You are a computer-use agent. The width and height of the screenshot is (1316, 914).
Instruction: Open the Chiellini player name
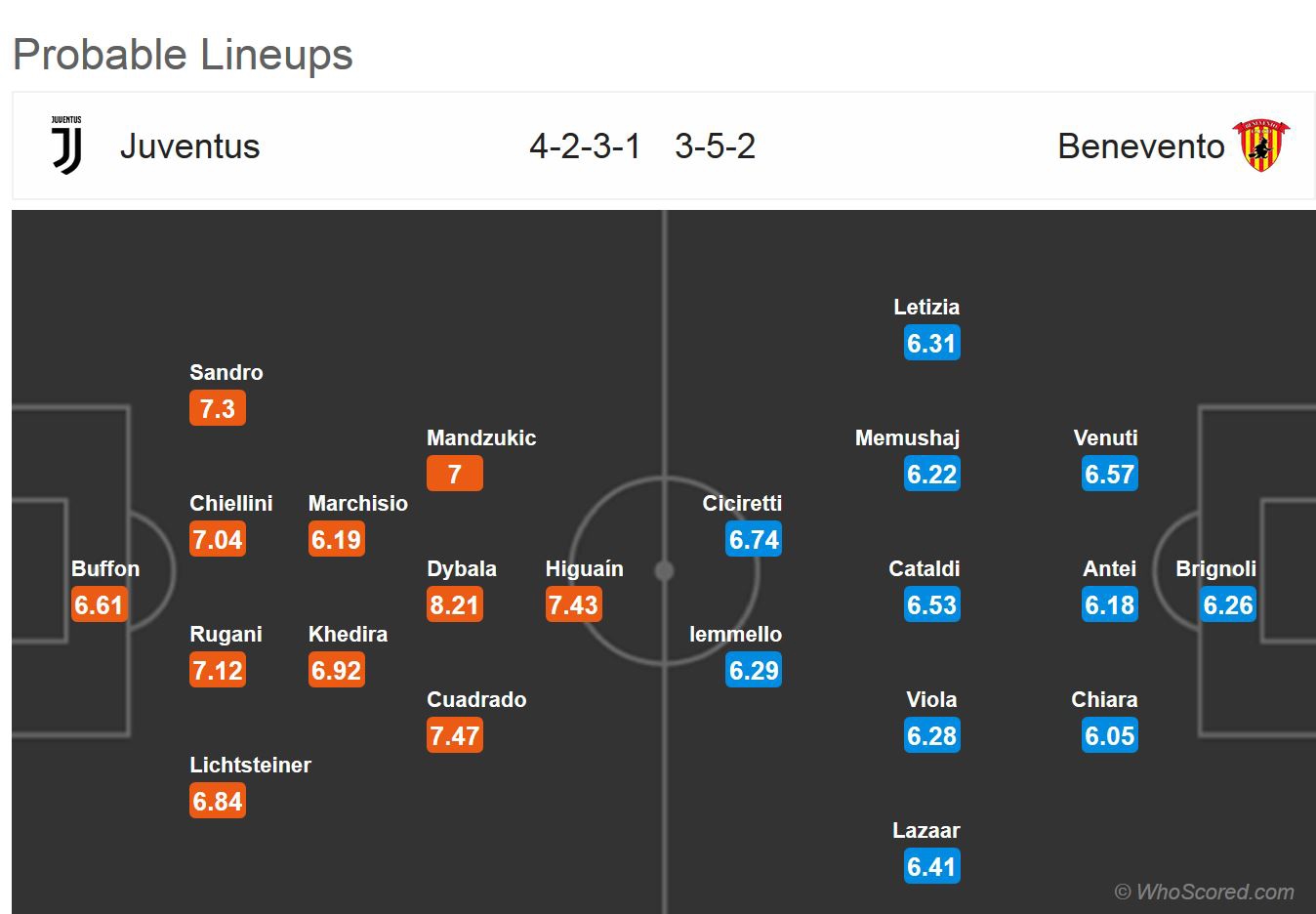point(230,504)
